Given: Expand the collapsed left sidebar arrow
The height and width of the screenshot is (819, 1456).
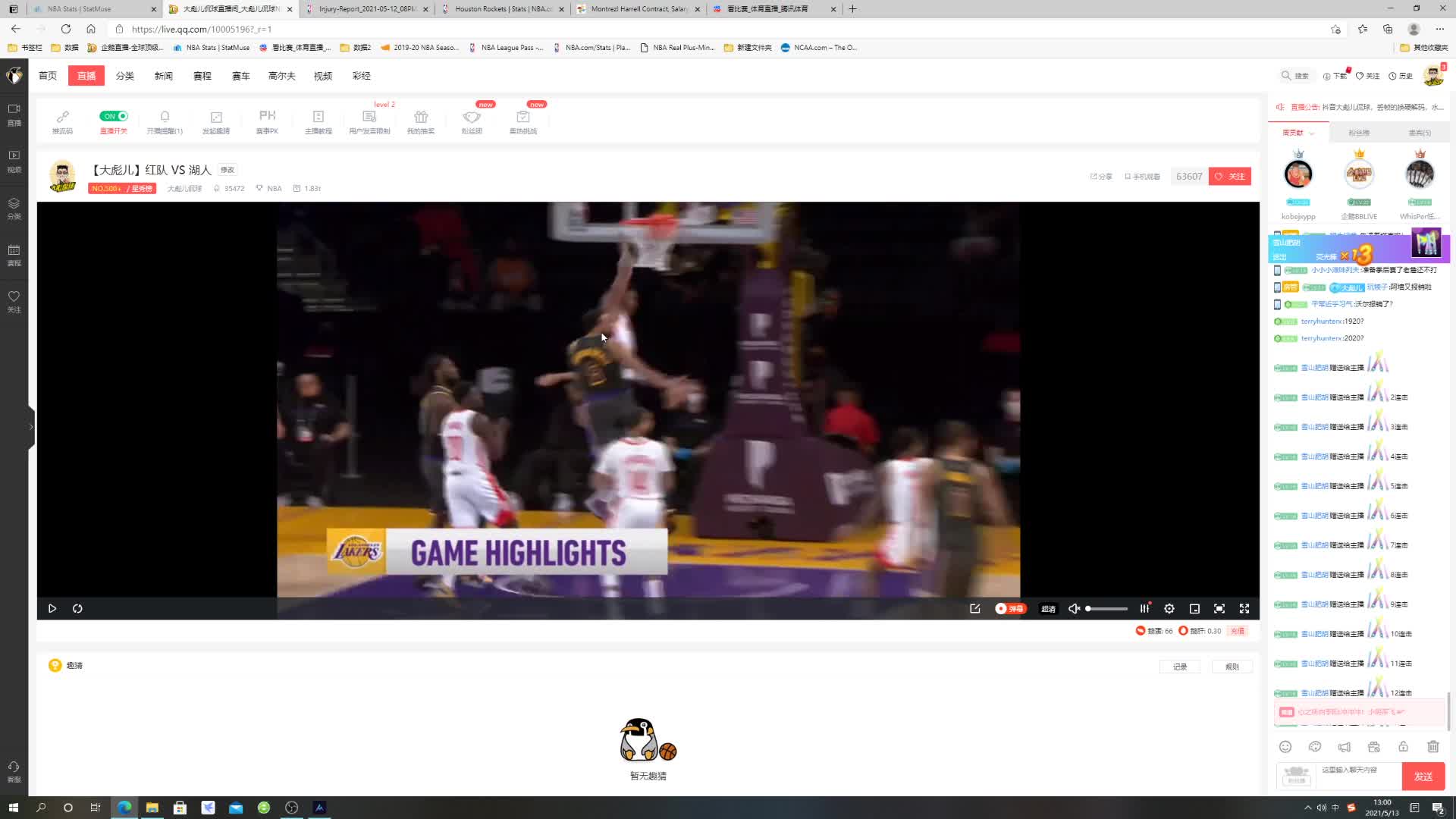Looking at the screenshot, I should pyautogui.click(x=31, y=427).
